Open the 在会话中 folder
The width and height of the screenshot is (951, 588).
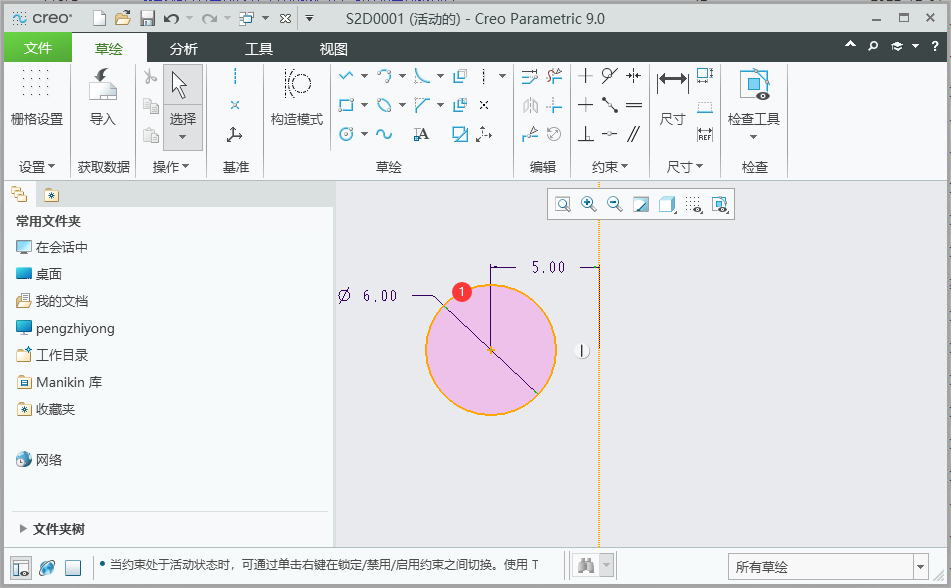tap(52, 247)
